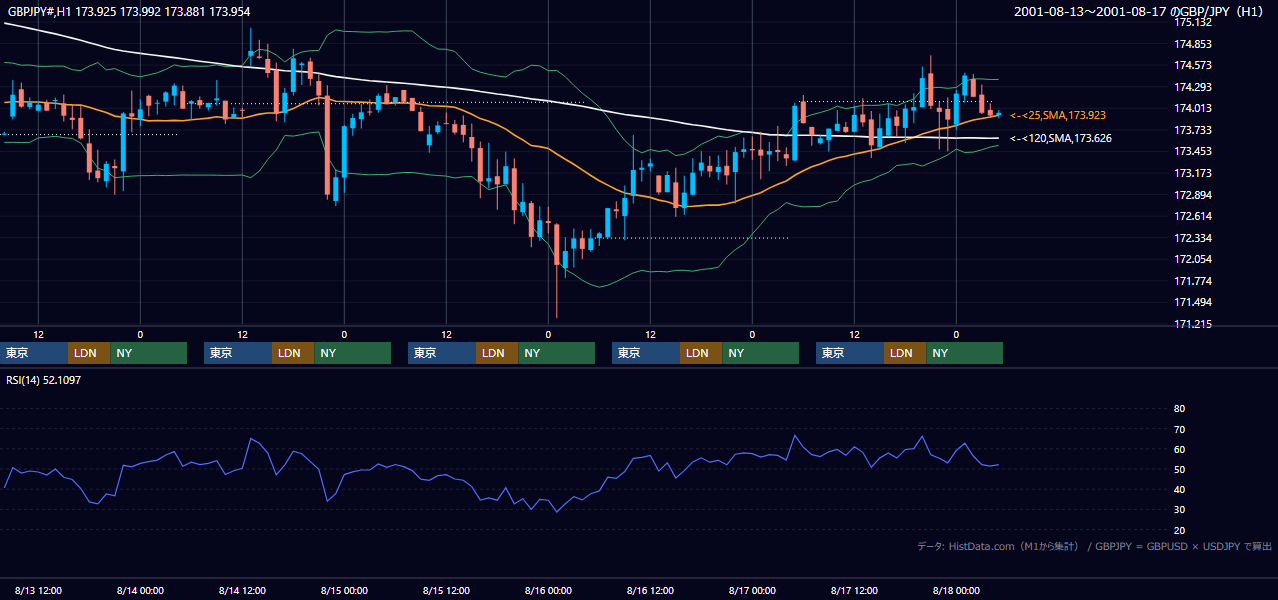The width and height of the screenshot is (1278, 600).
Task: Click the 8/17 00:00 time axis label
Action: tap(752, 590)
